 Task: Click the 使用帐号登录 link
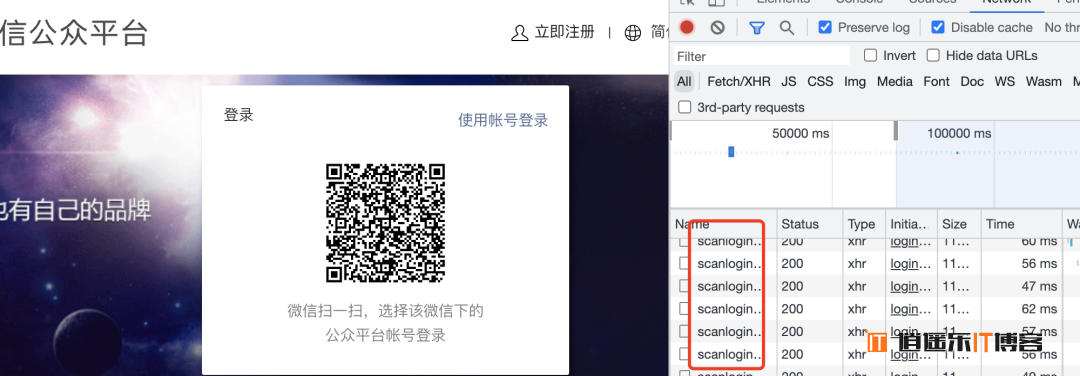click(503, 121)
